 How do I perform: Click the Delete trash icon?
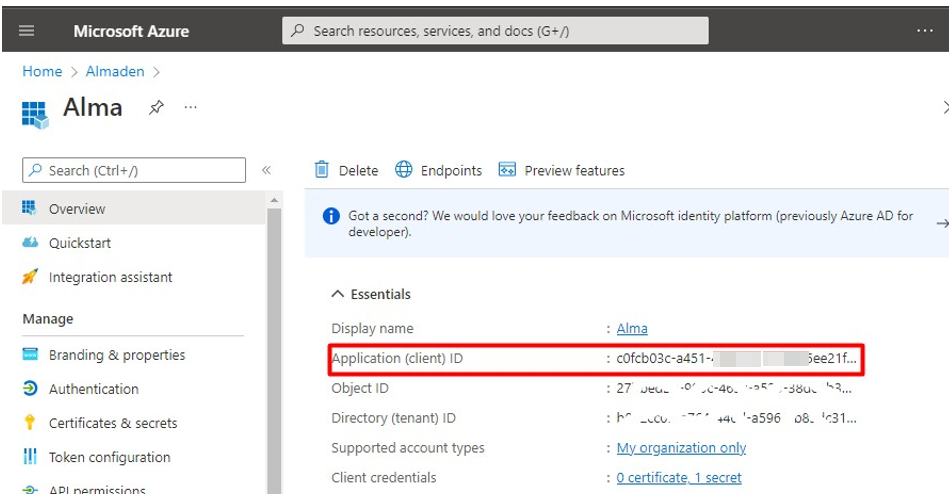click(x=322, y=170)
